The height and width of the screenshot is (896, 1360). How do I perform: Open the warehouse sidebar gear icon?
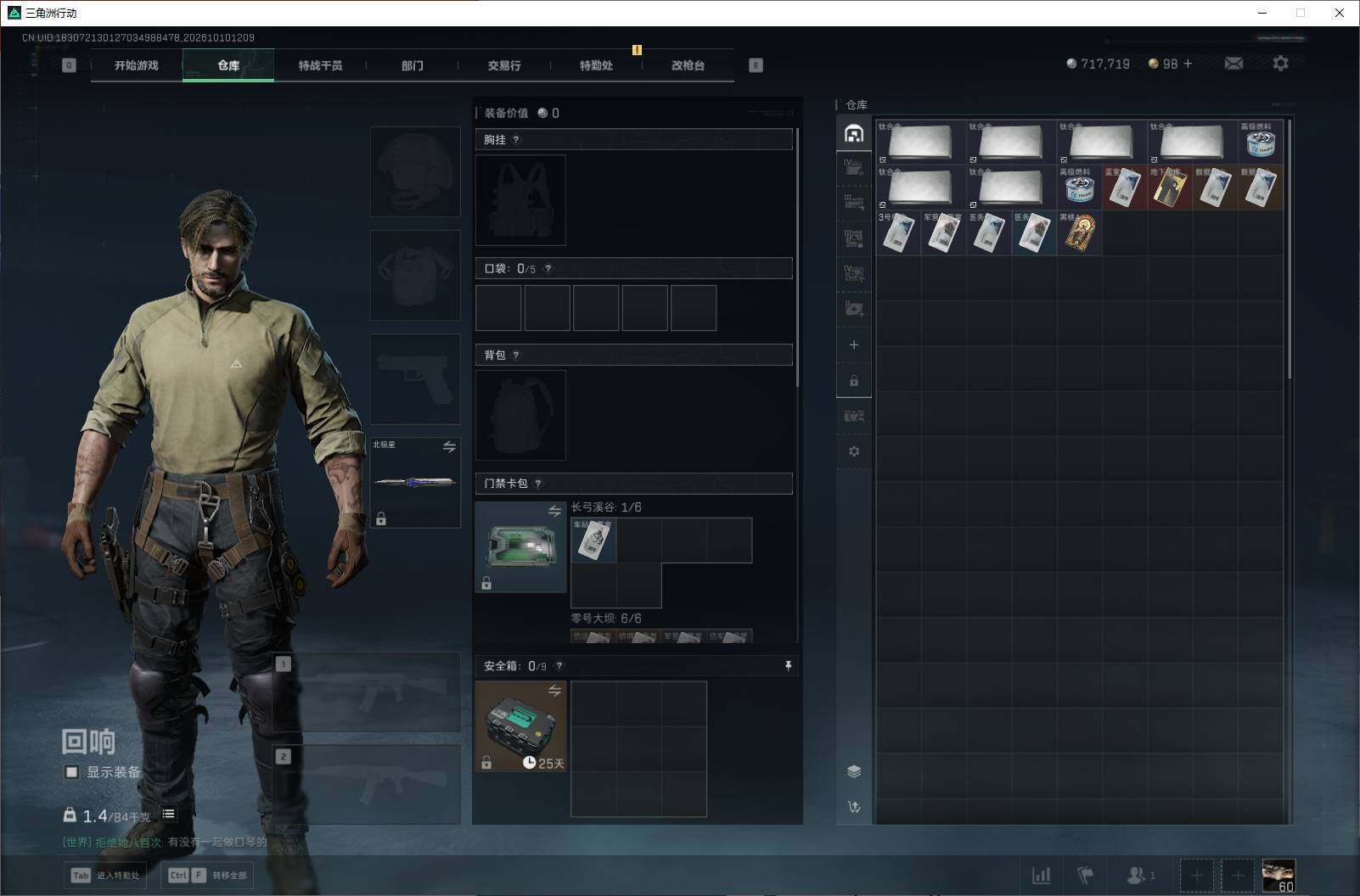[854, 451]
